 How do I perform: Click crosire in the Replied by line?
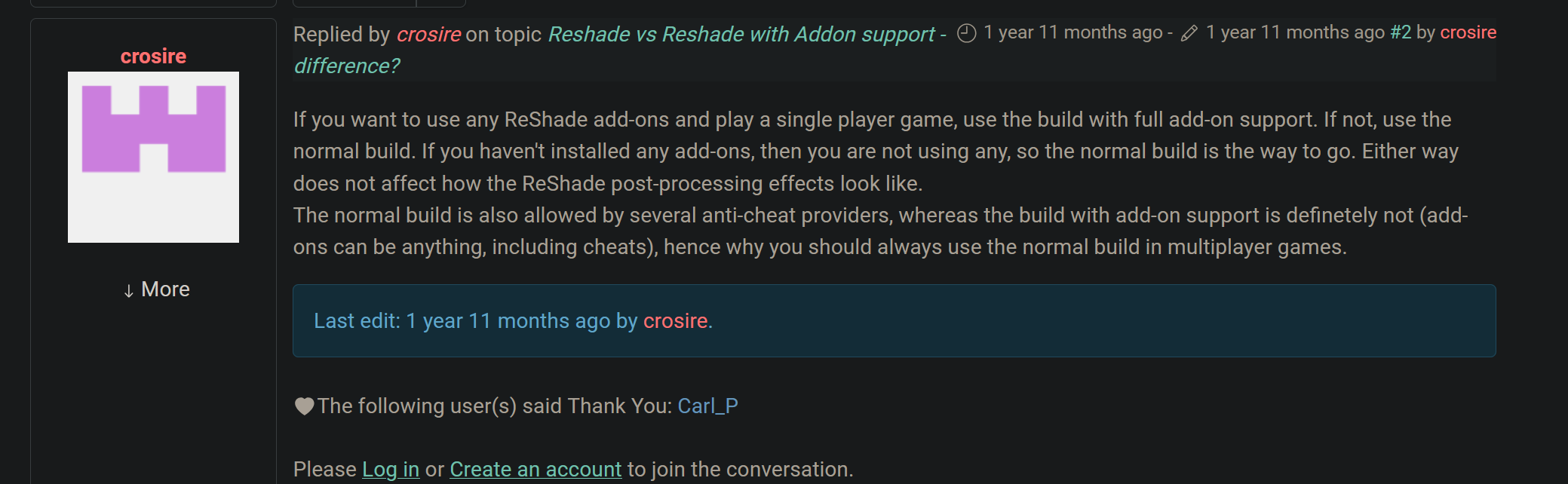coord(428,34)
